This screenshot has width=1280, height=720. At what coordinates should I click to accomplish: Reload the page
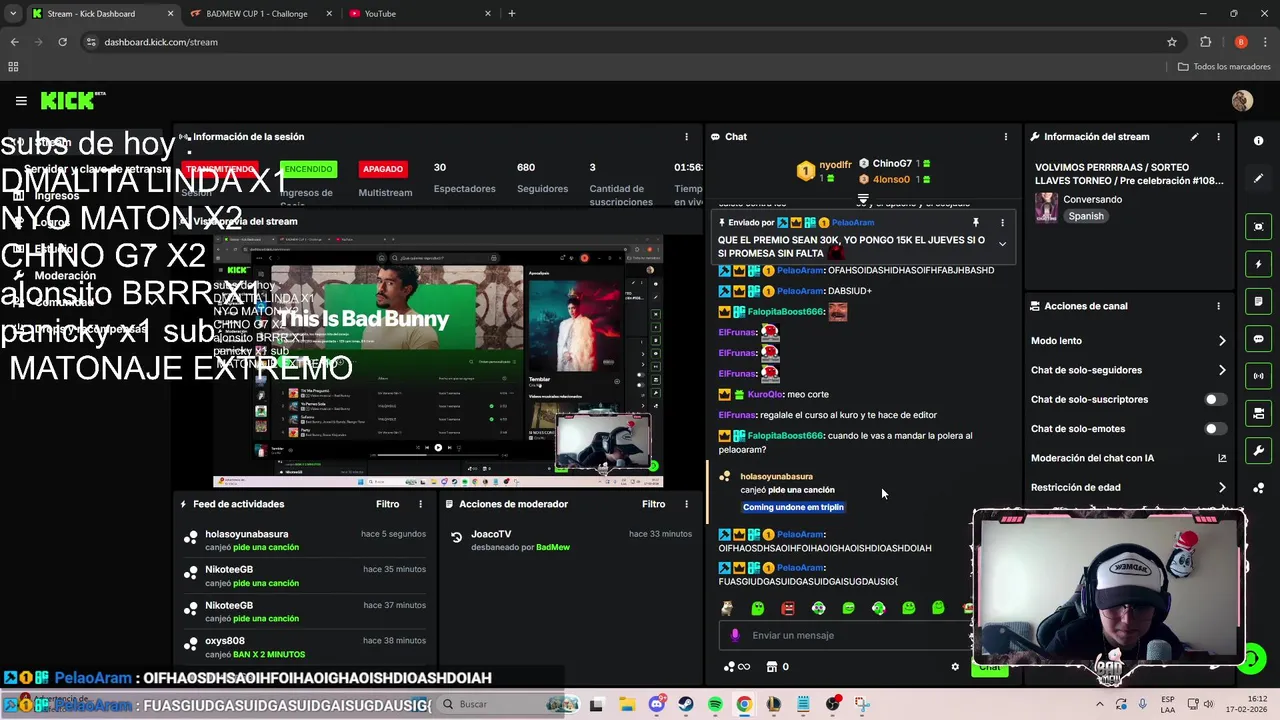[62, 42]
